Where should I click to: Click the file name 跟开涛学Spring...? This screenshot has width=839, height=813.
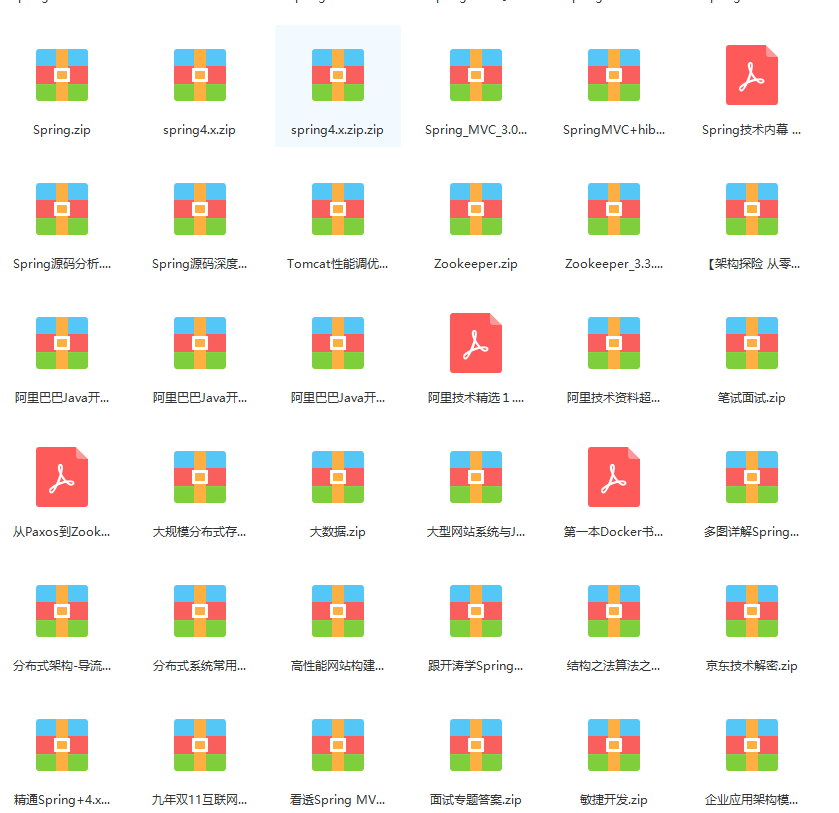pyautogui.click(x=476, y=666)
